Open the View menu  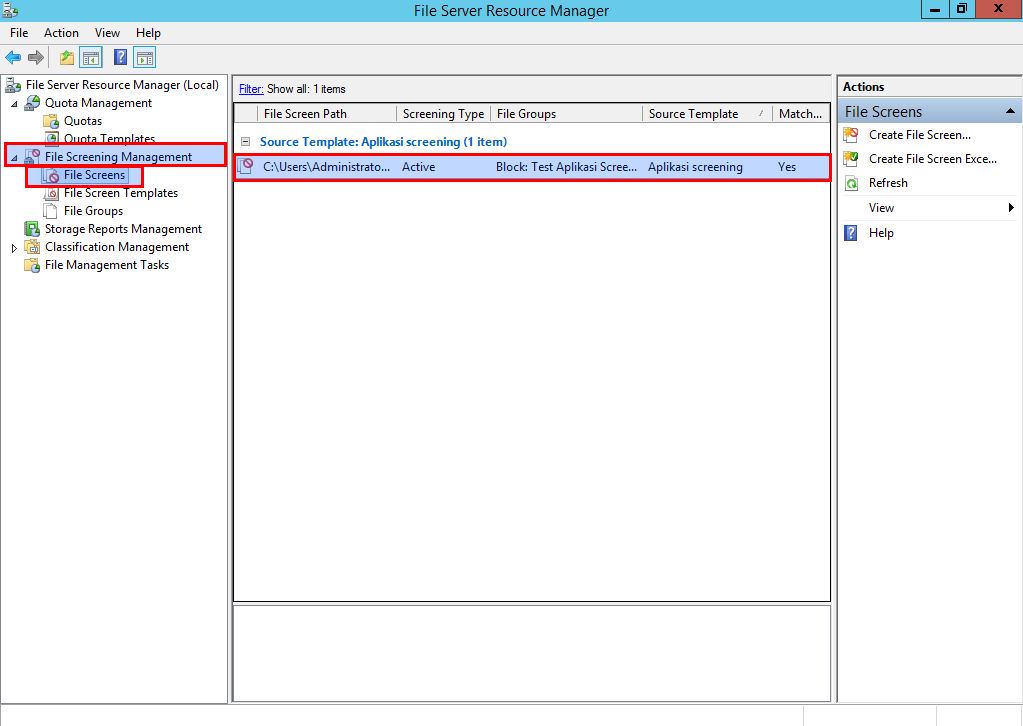[x=106, y=32]
